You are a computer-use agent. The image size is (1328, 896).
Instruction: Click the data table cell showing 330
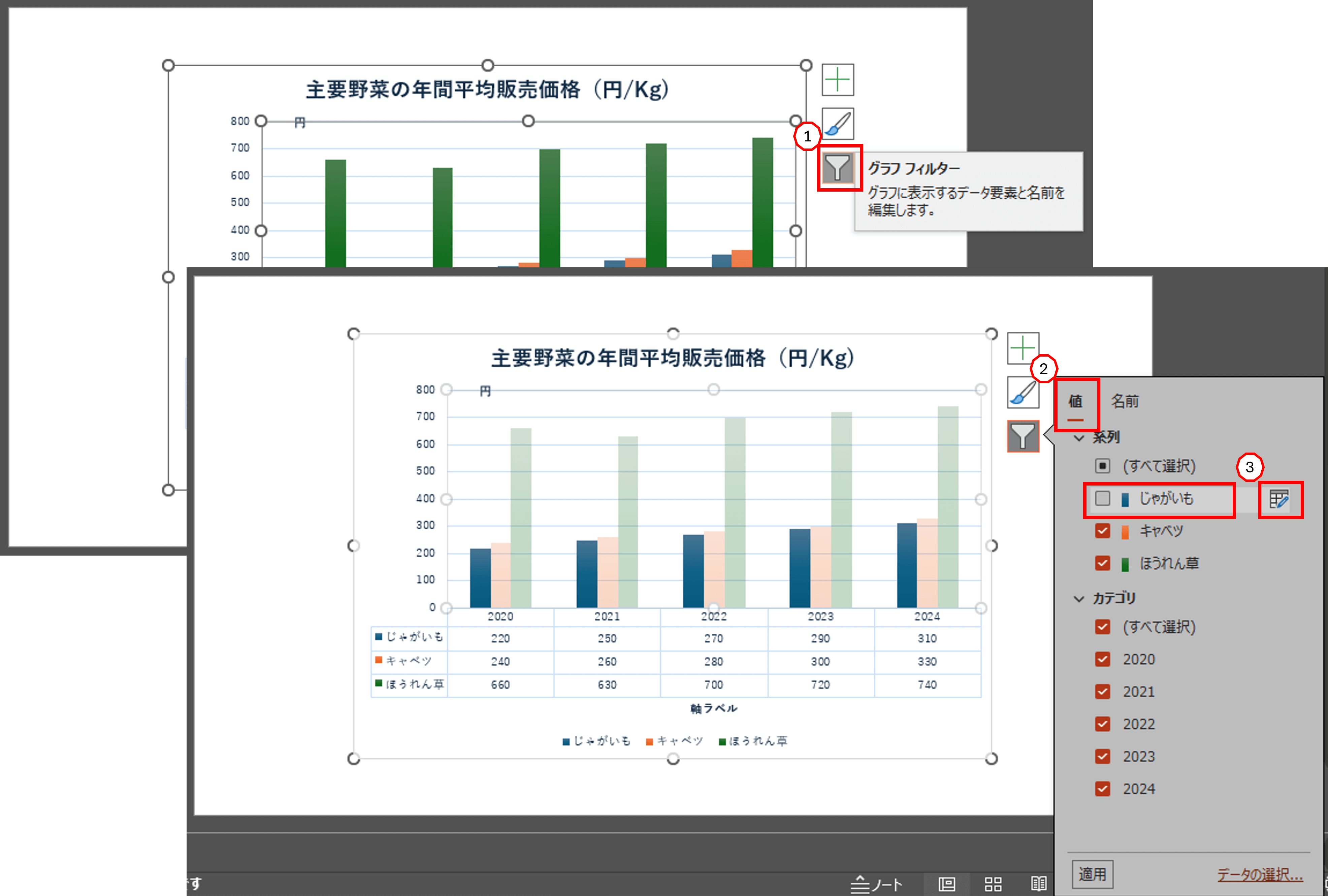(927, 662)
